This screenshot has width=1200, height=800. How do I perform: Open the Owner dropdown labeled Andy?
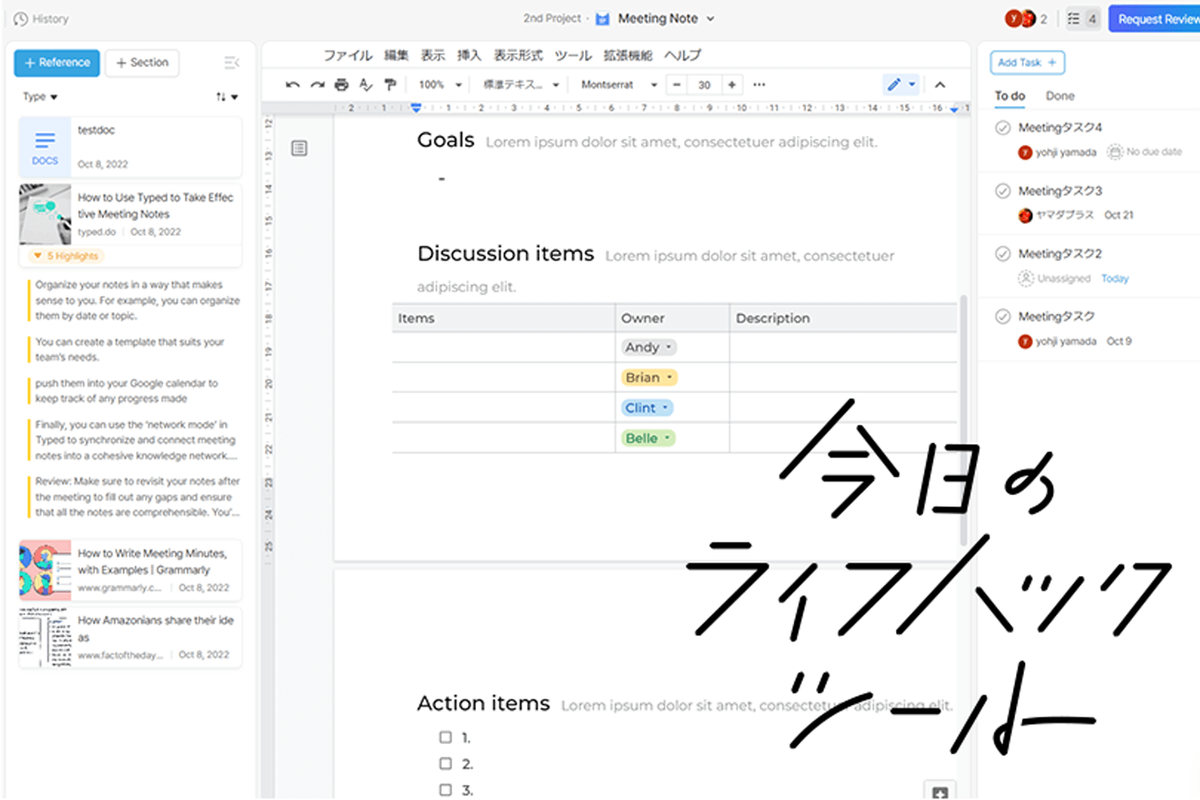pyautogui.click(x=648, y=346)
